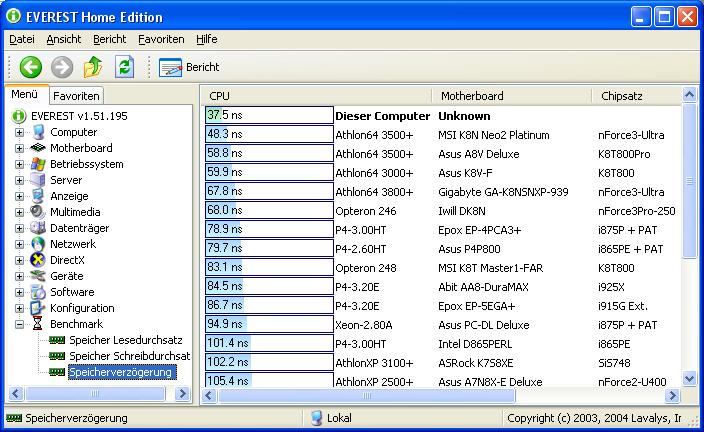Expand the Software tree node

pyautogui.click(x=19, y=292)
